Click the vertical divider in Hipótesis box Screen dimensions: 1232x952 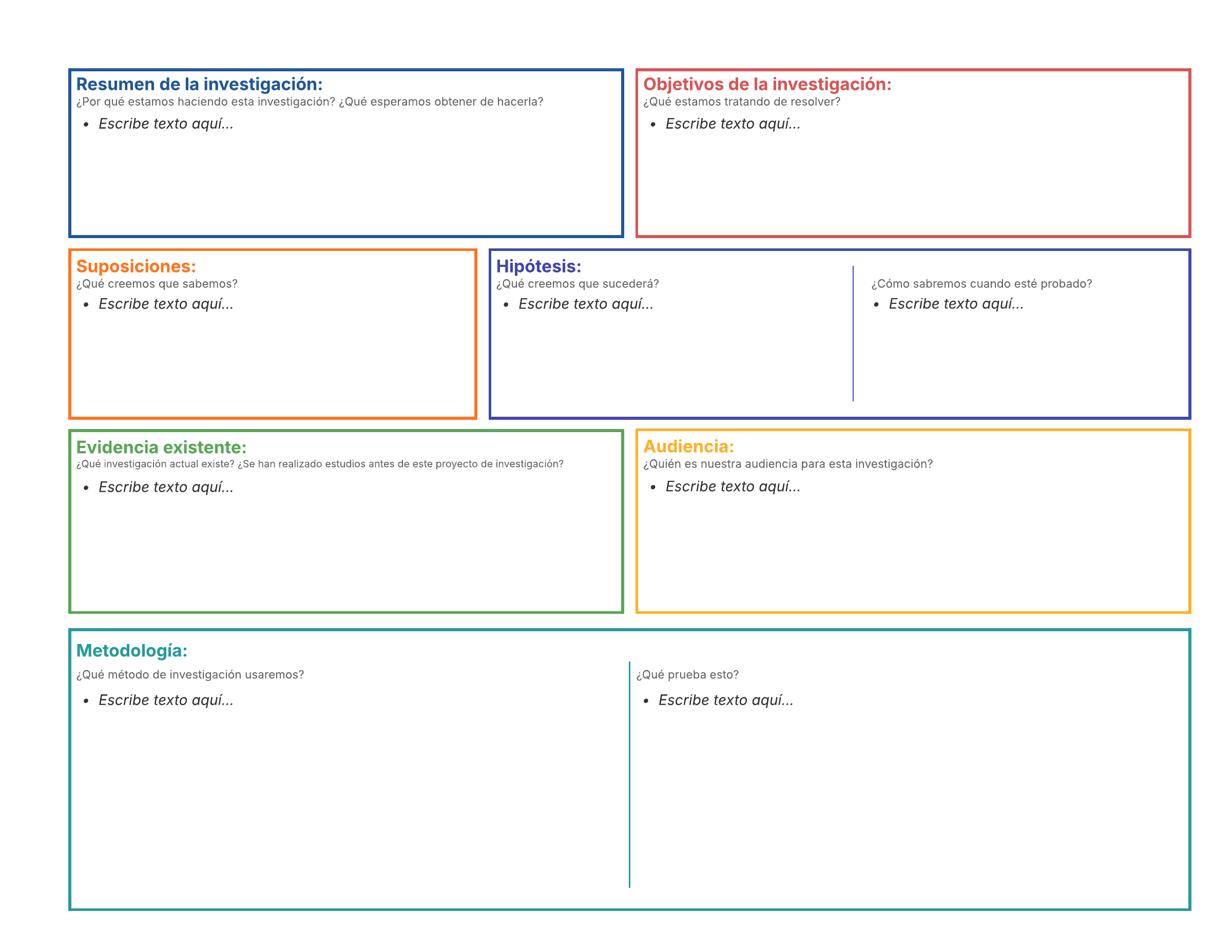pyautogui.click(x=853, y=334)
